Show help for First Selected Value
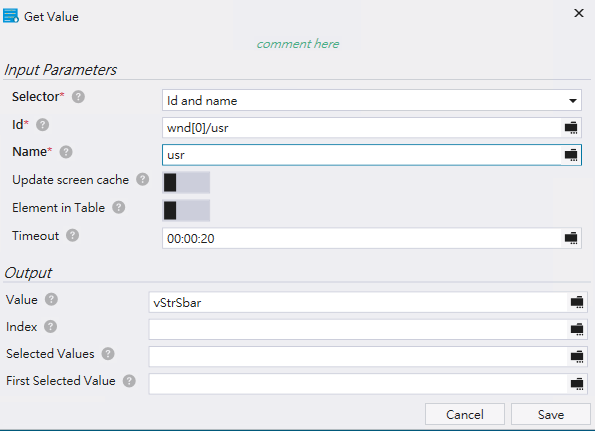 click(129, 381)
